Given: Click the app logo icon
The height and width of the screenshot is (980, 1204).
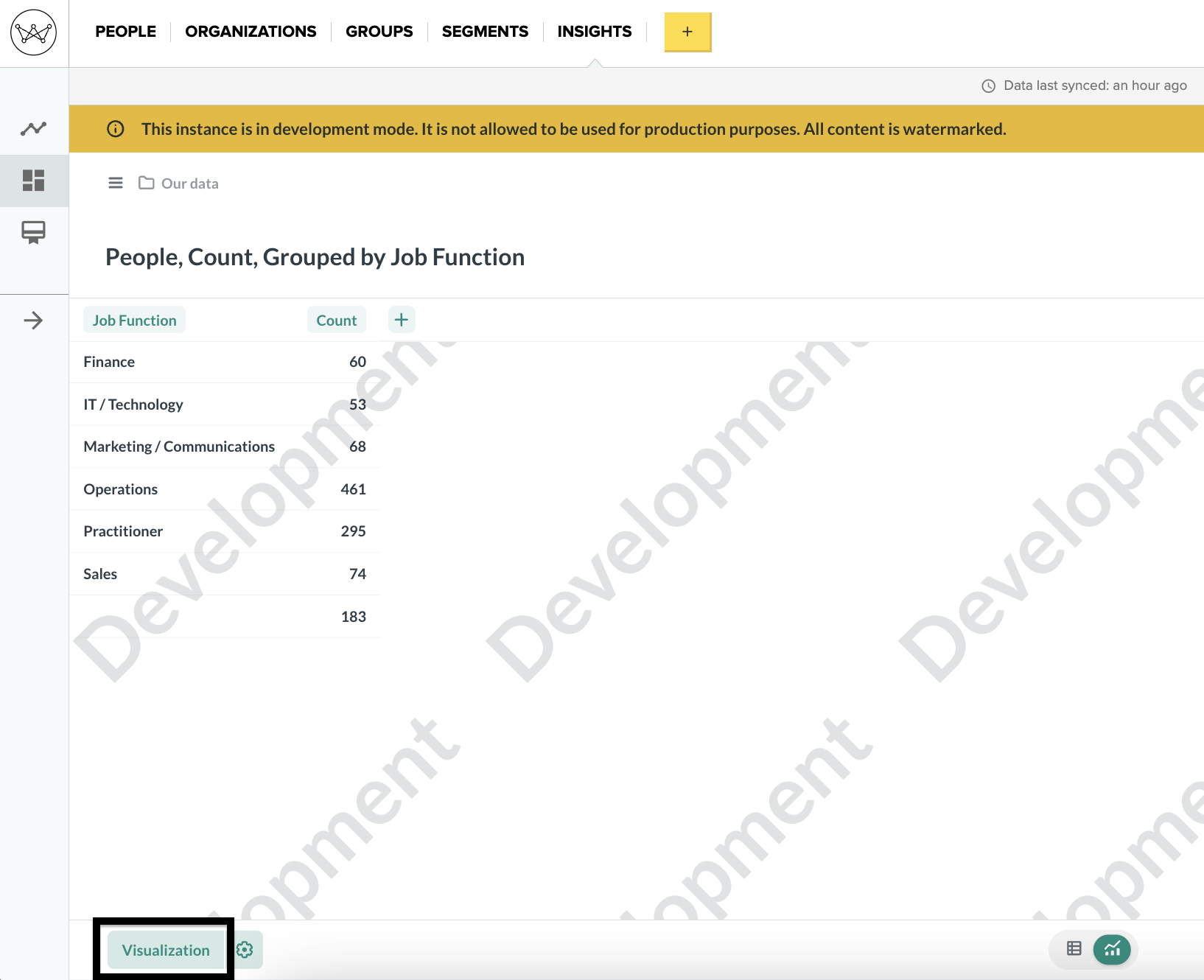Looking at the screenshot, I should tap(34, 32).
